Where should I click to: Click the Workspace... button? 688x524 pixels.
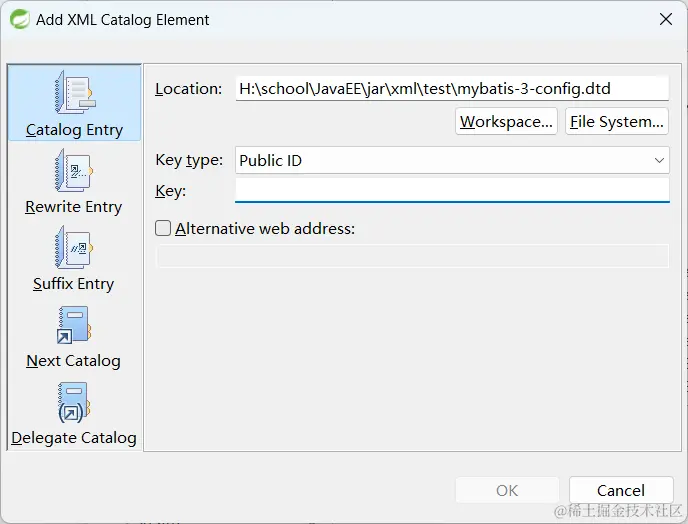coord(506,122)
